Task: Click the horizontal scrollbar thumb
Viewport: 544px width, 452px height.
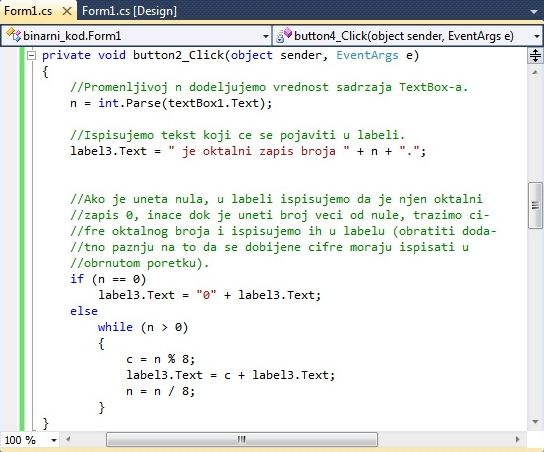Action: coord(242,440)
